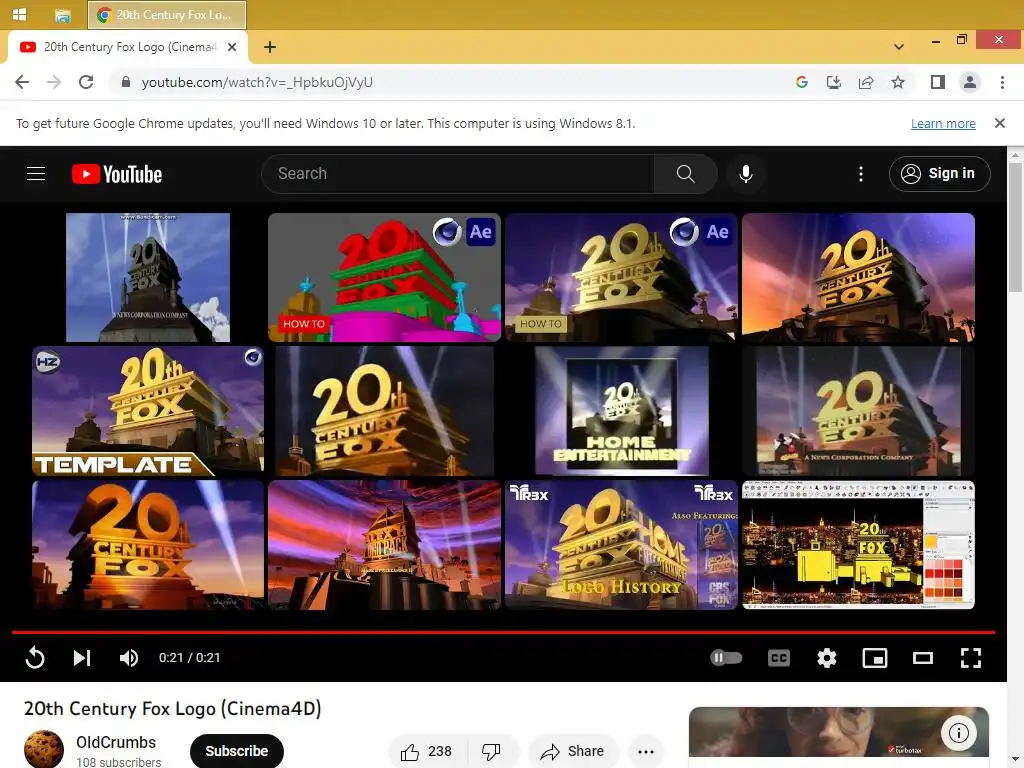Close the 20th Century Fox Logo tab
The image size is (1024, 768).
[232, 47]
